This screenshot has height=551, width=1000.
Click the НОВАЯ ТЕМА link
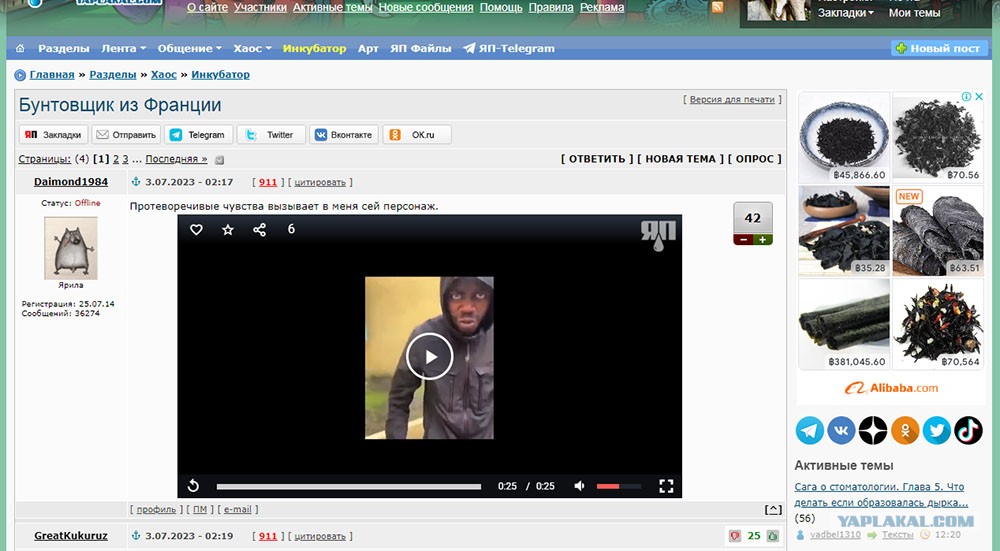click(x=680, y=159)
